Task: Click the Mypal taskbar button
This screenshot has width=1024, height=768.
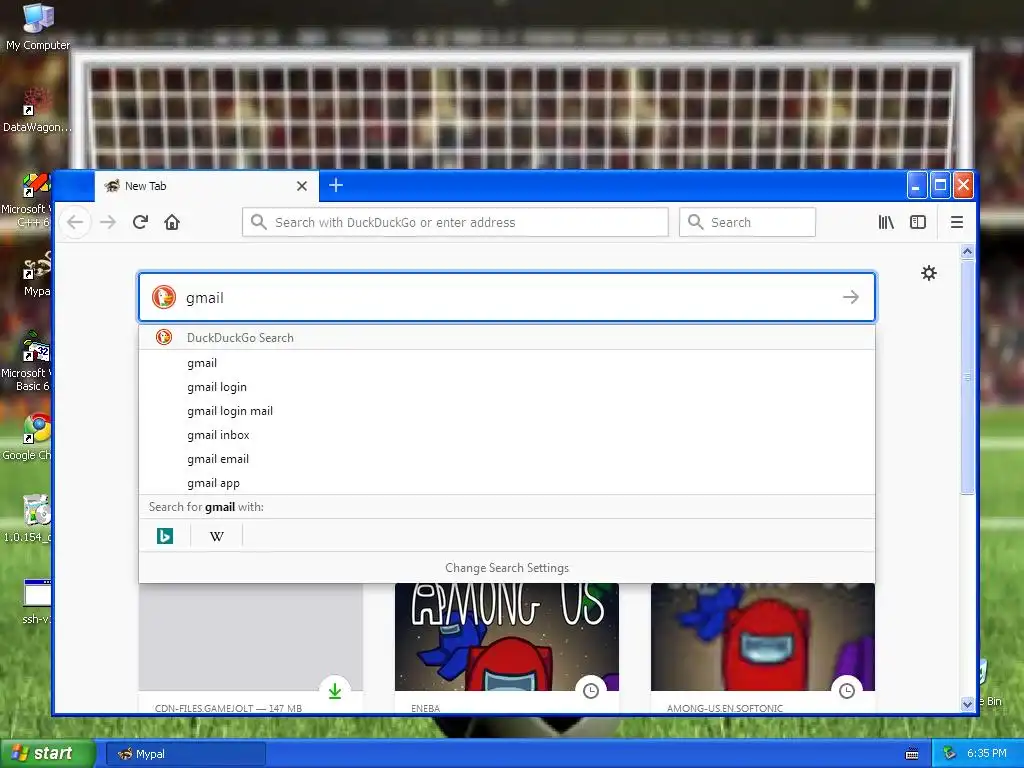Action: [x=185, y=754]
